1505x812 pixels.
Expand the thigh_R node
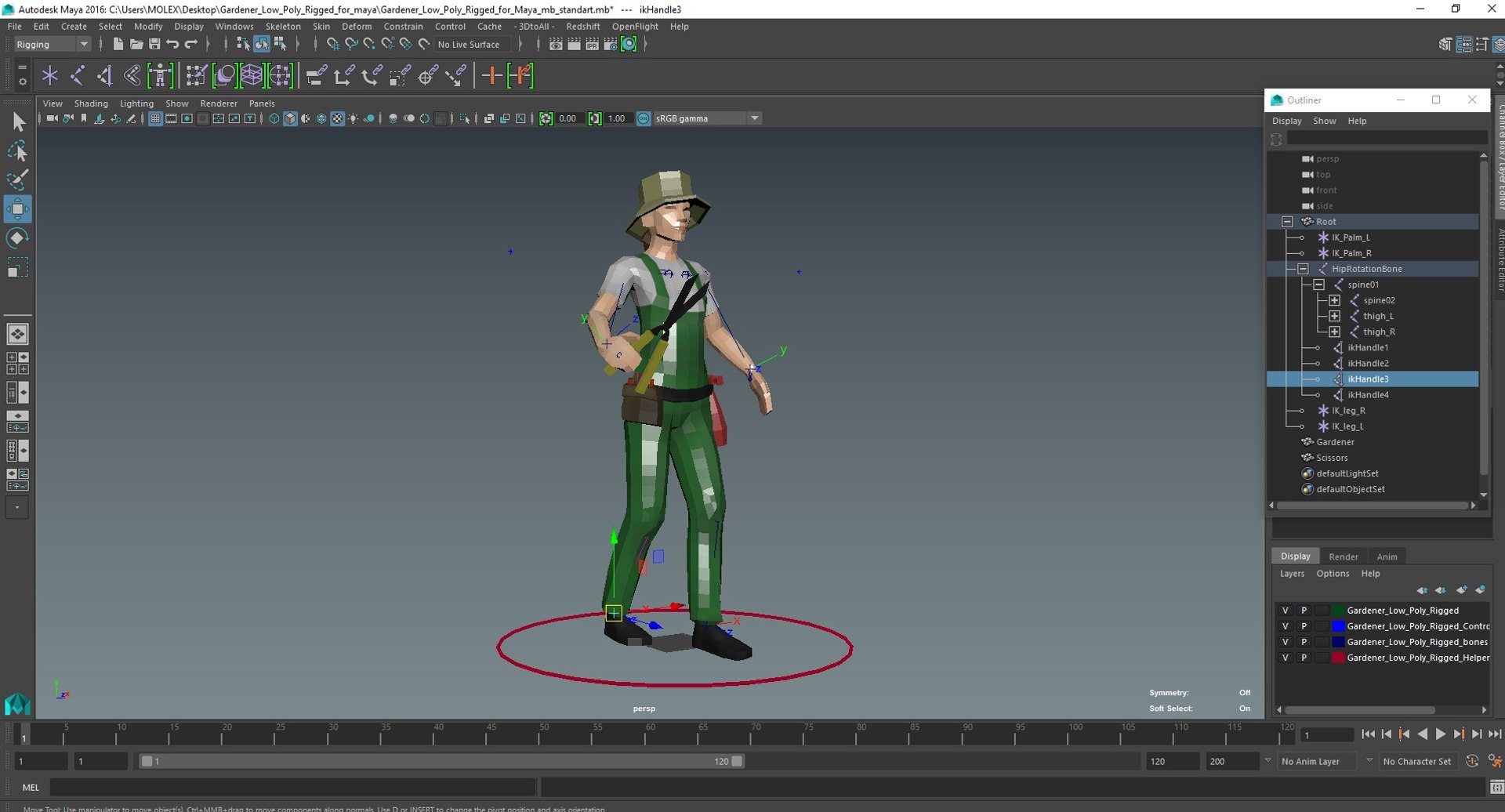[1334, 332]
